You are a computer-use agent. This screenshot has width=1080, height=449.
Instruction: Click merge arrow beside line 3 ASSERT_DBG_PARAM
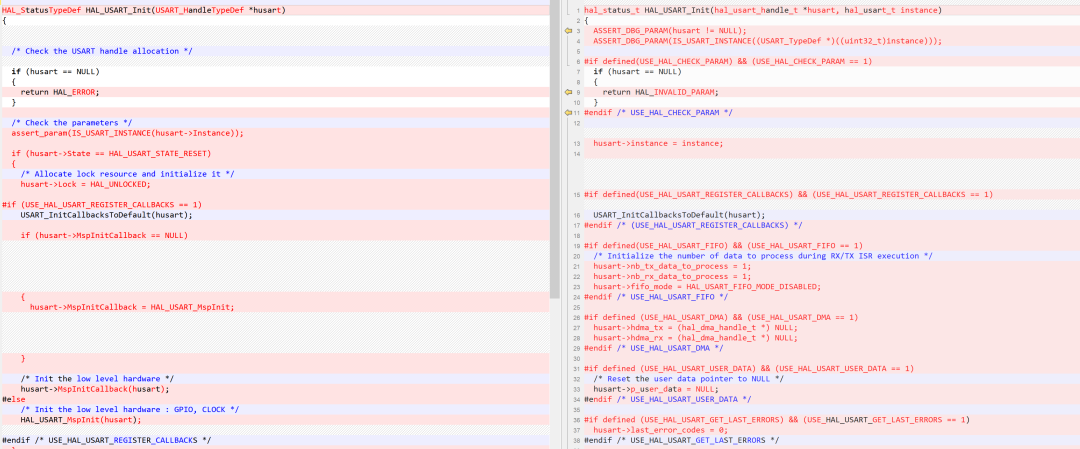click(568, 31)
